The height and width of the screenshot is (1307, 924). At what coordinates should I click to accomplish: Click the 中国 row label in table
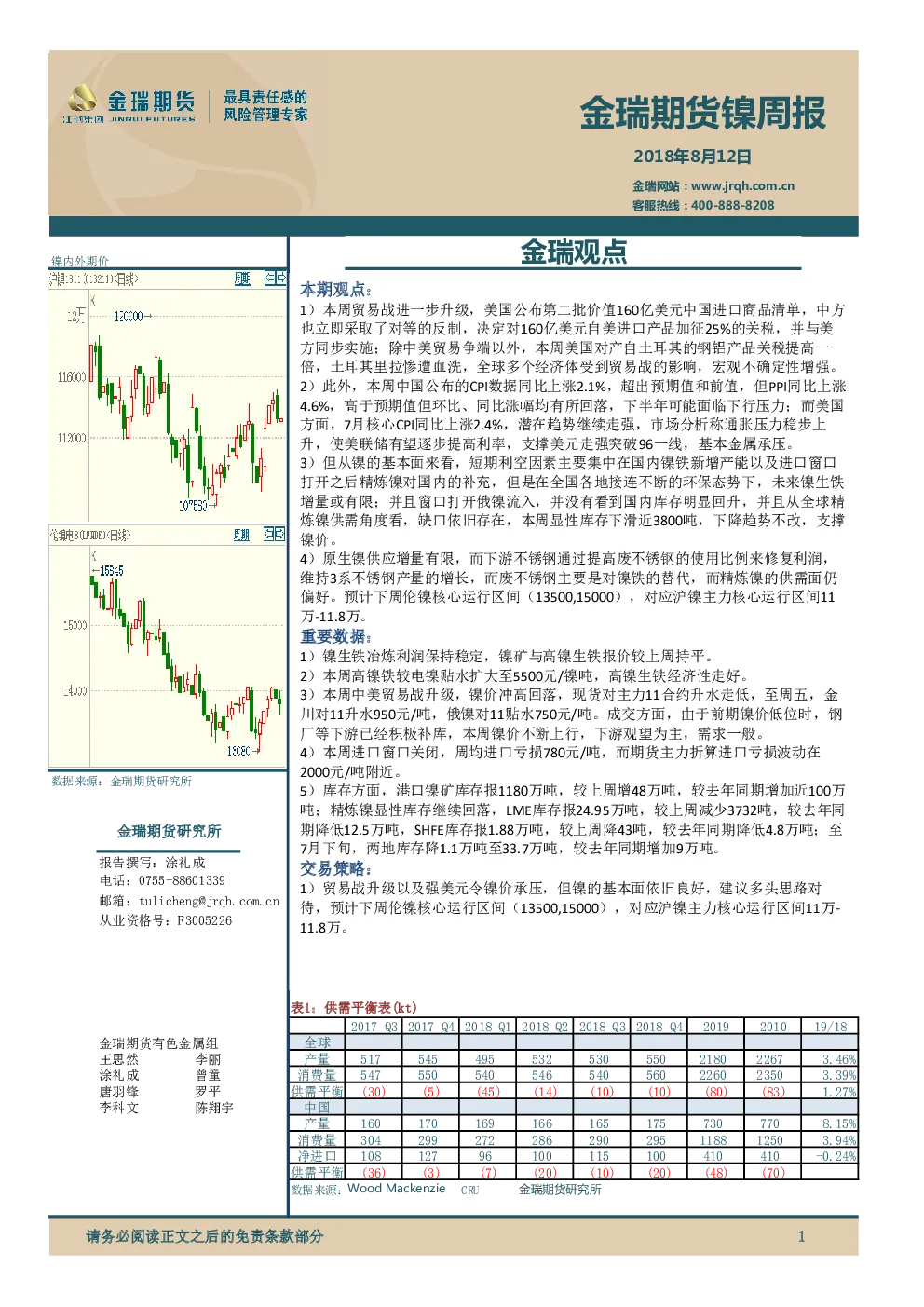(x=318, y=1107)
